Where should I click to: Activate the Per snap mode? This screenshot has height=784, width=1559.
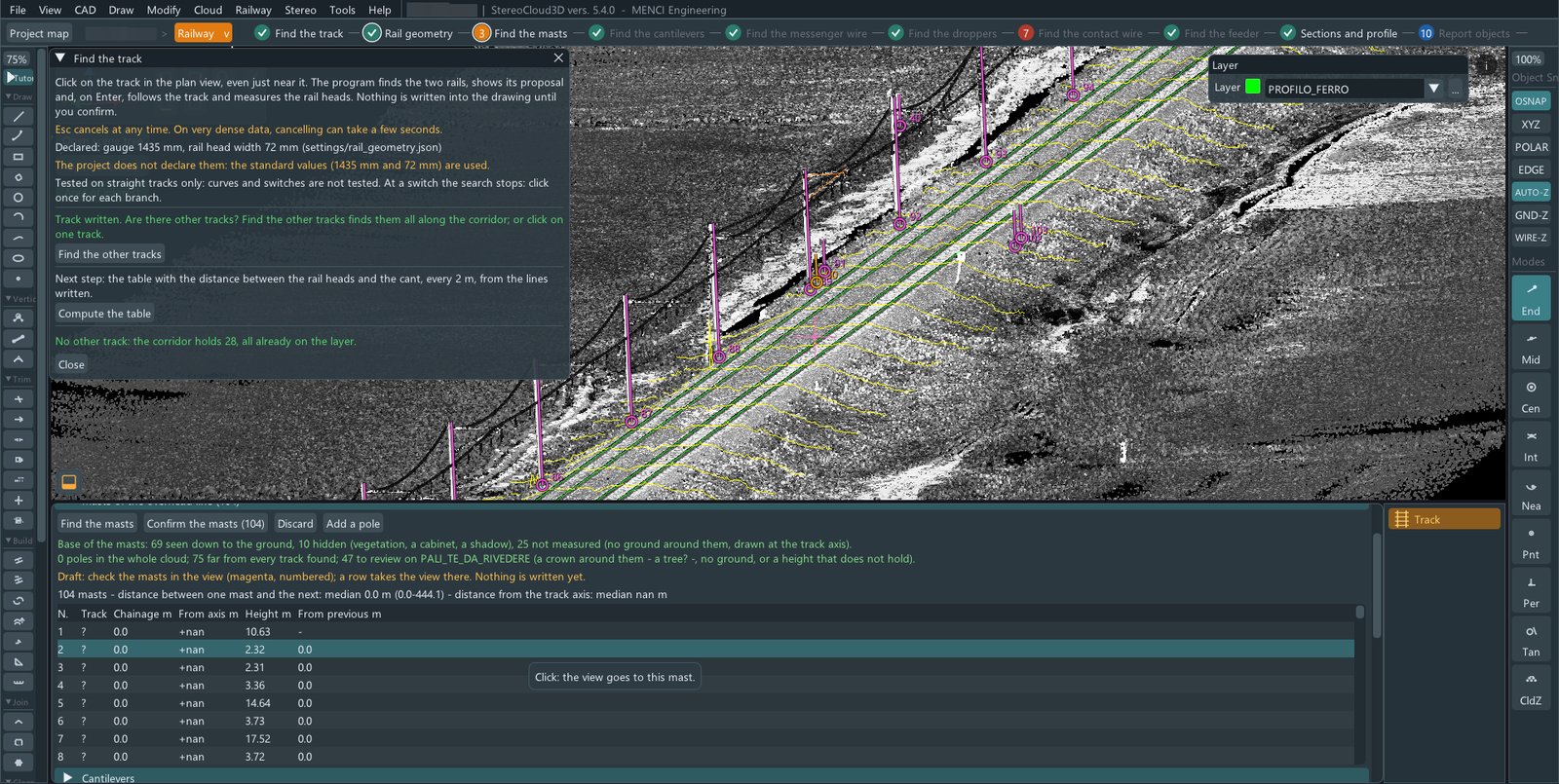pos(1531,591)
